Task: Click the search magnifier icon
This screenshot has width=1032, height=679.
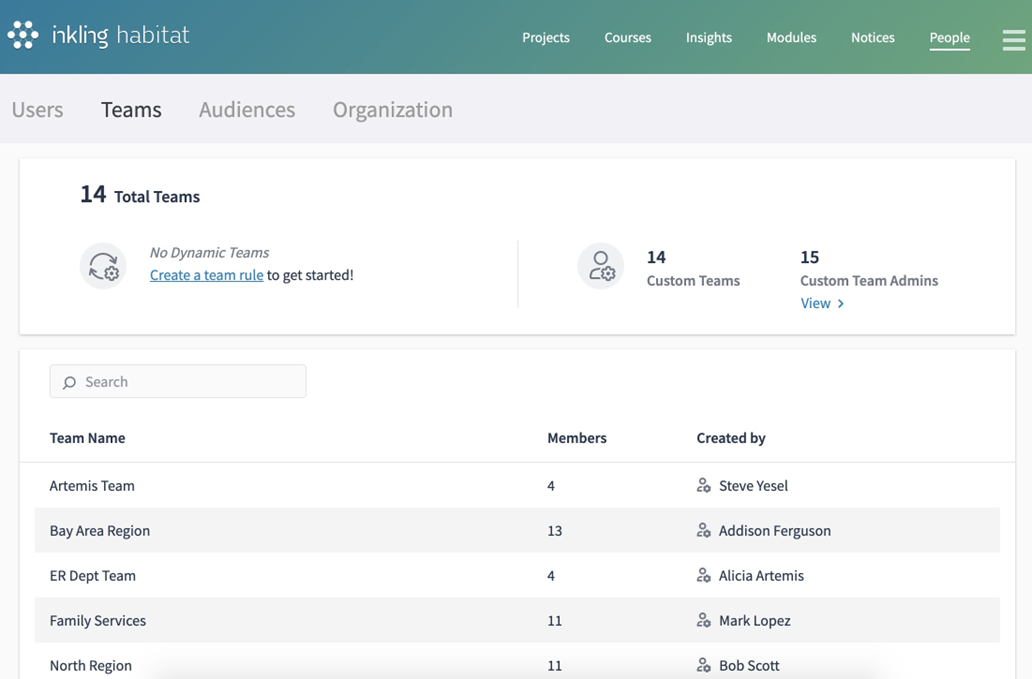Action: 69,382
